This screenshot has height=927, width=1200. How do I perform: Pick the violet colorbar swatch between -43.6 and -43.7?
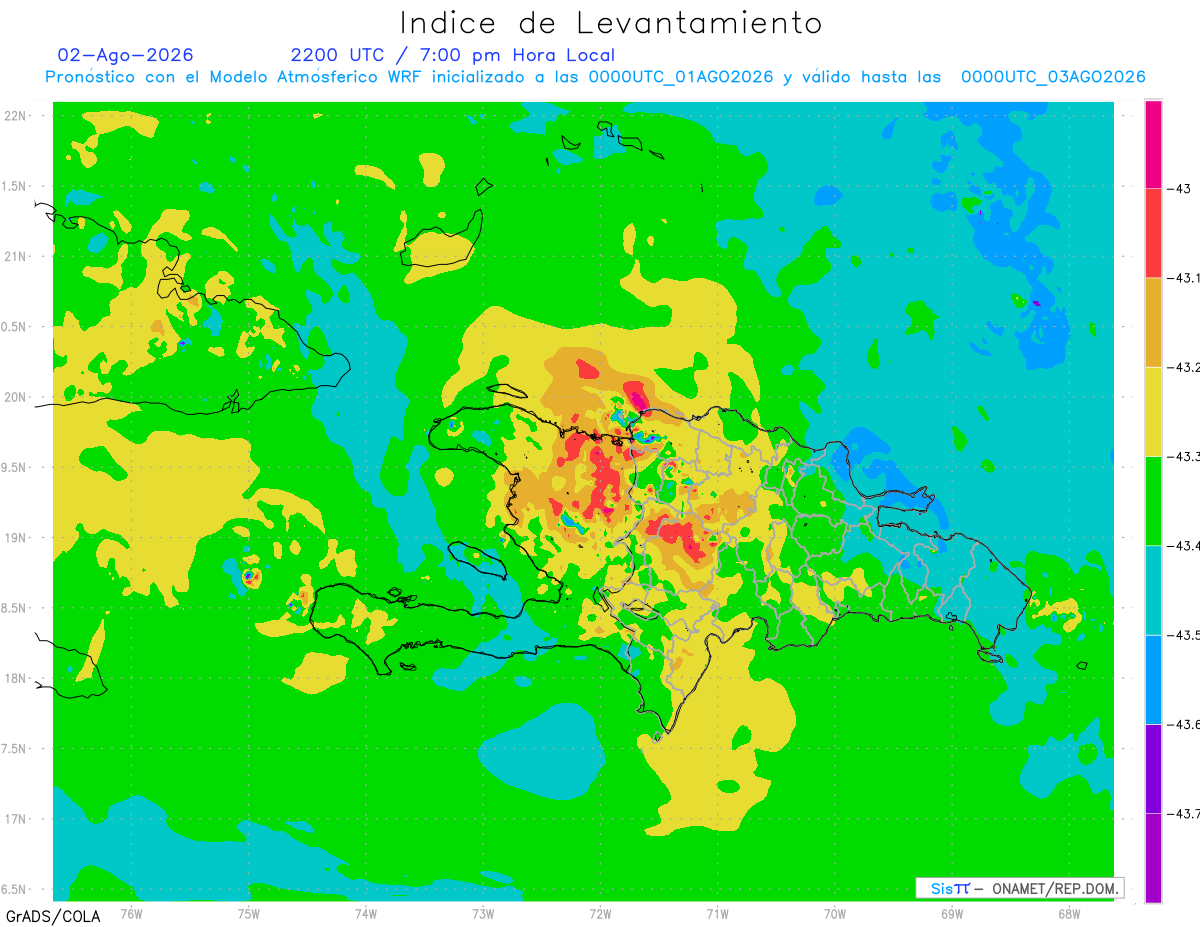1153,768
